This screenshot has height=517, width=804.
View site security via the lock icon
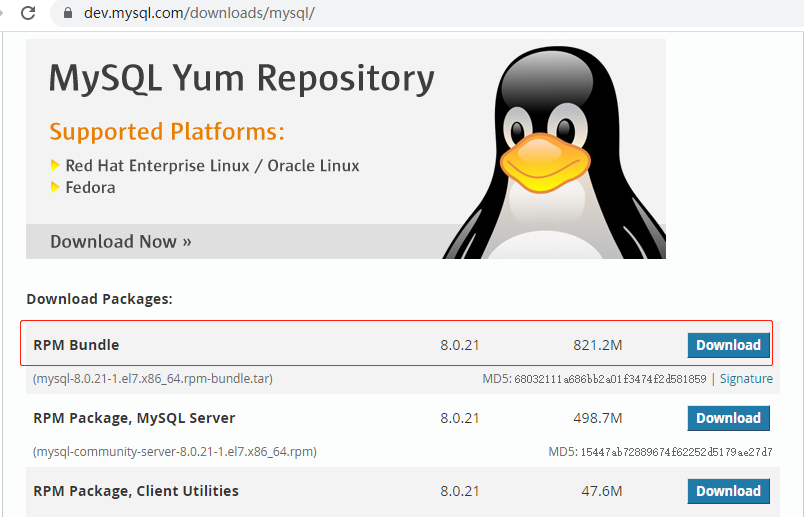coord(68,13)
